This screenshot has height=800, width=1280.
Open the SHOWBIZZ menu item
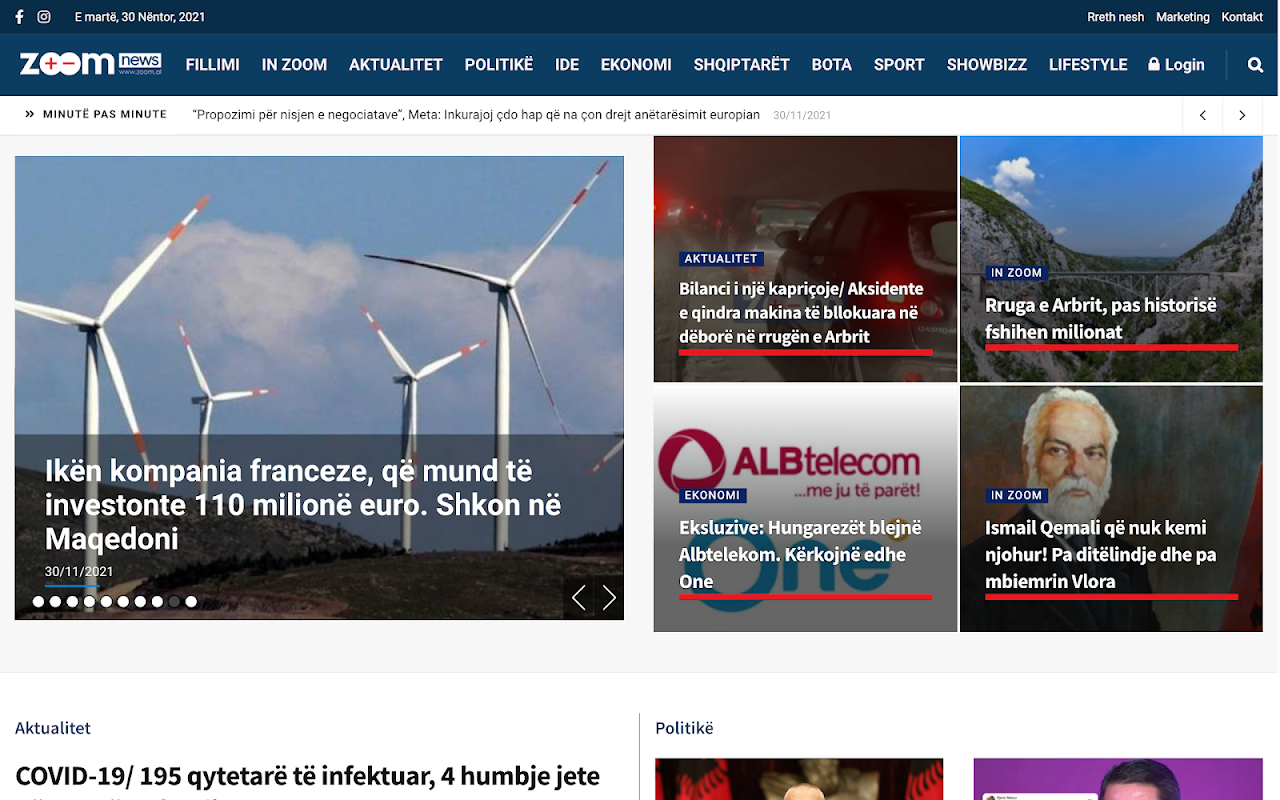pyautogui.click(x=987, y=65)
